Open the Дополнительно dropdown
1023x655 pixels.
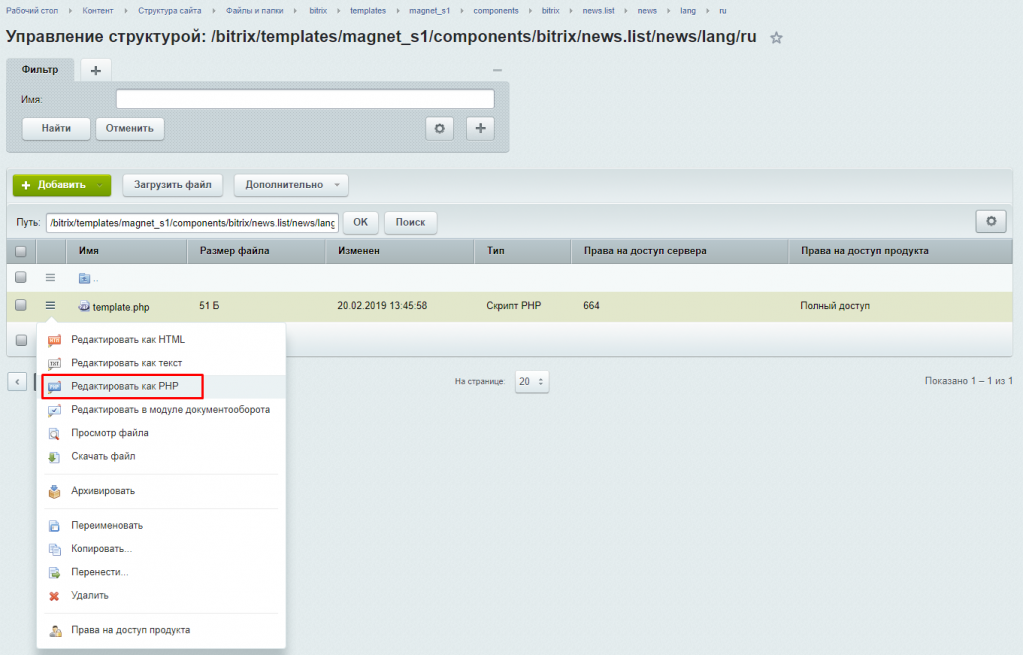291,185
